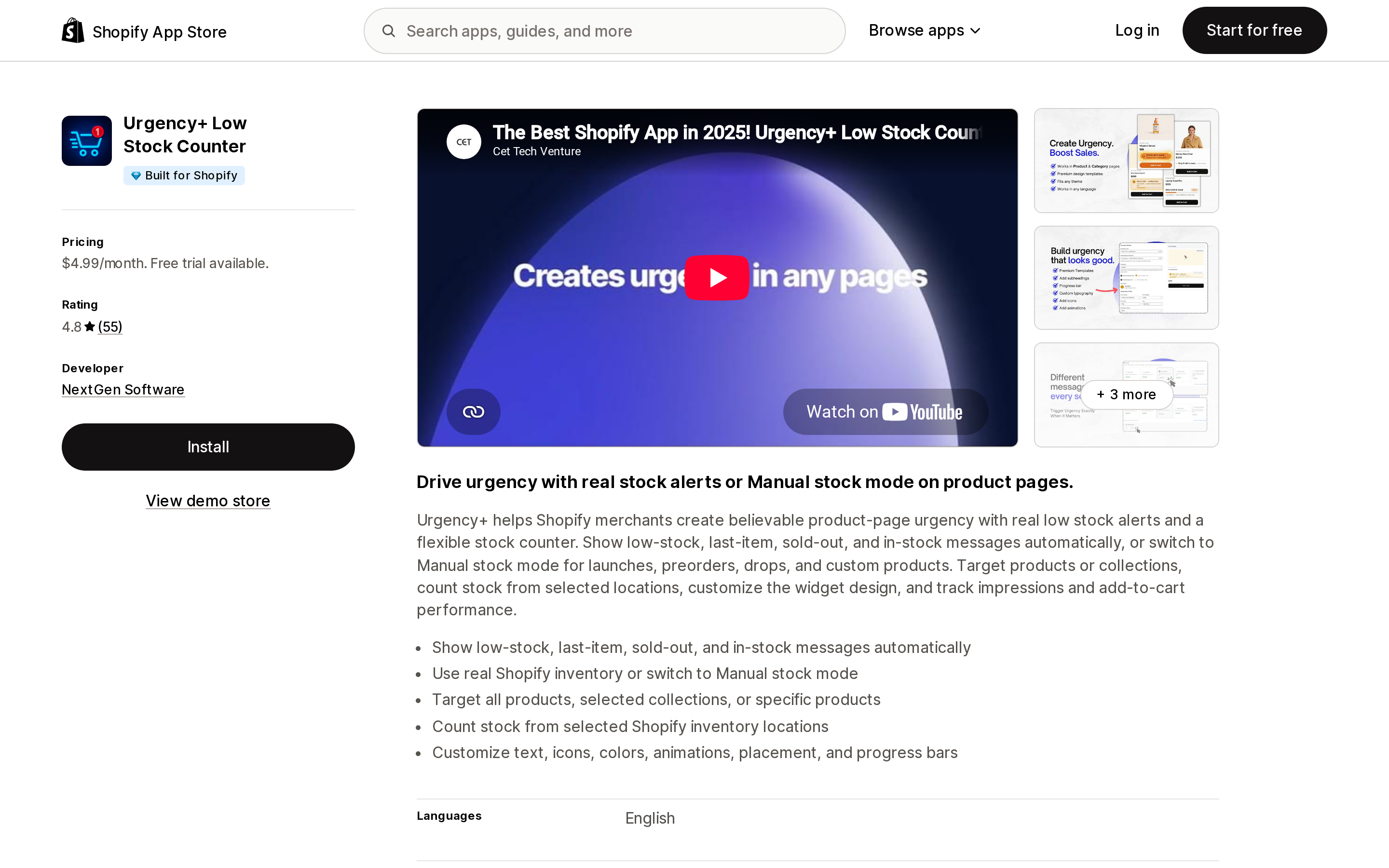Screen dimensions: 1389x868
Task: Open the Shopify App Store home link
Action: point(144,31)
